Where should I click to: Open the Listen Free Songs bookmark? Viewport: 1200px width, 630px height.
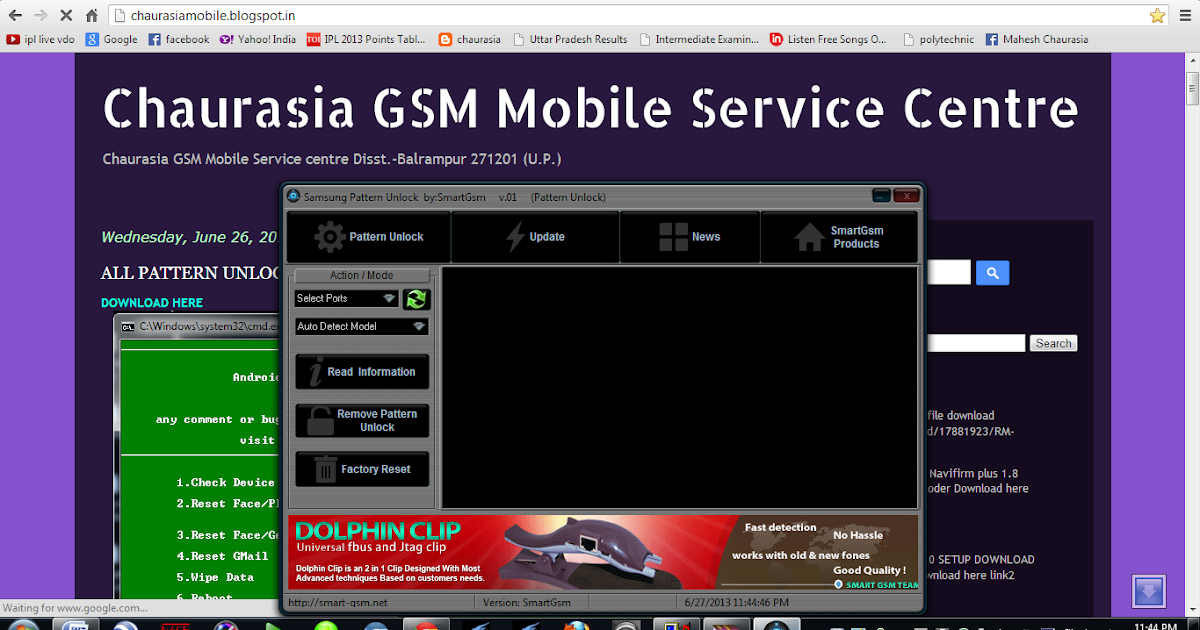point(829,40)
